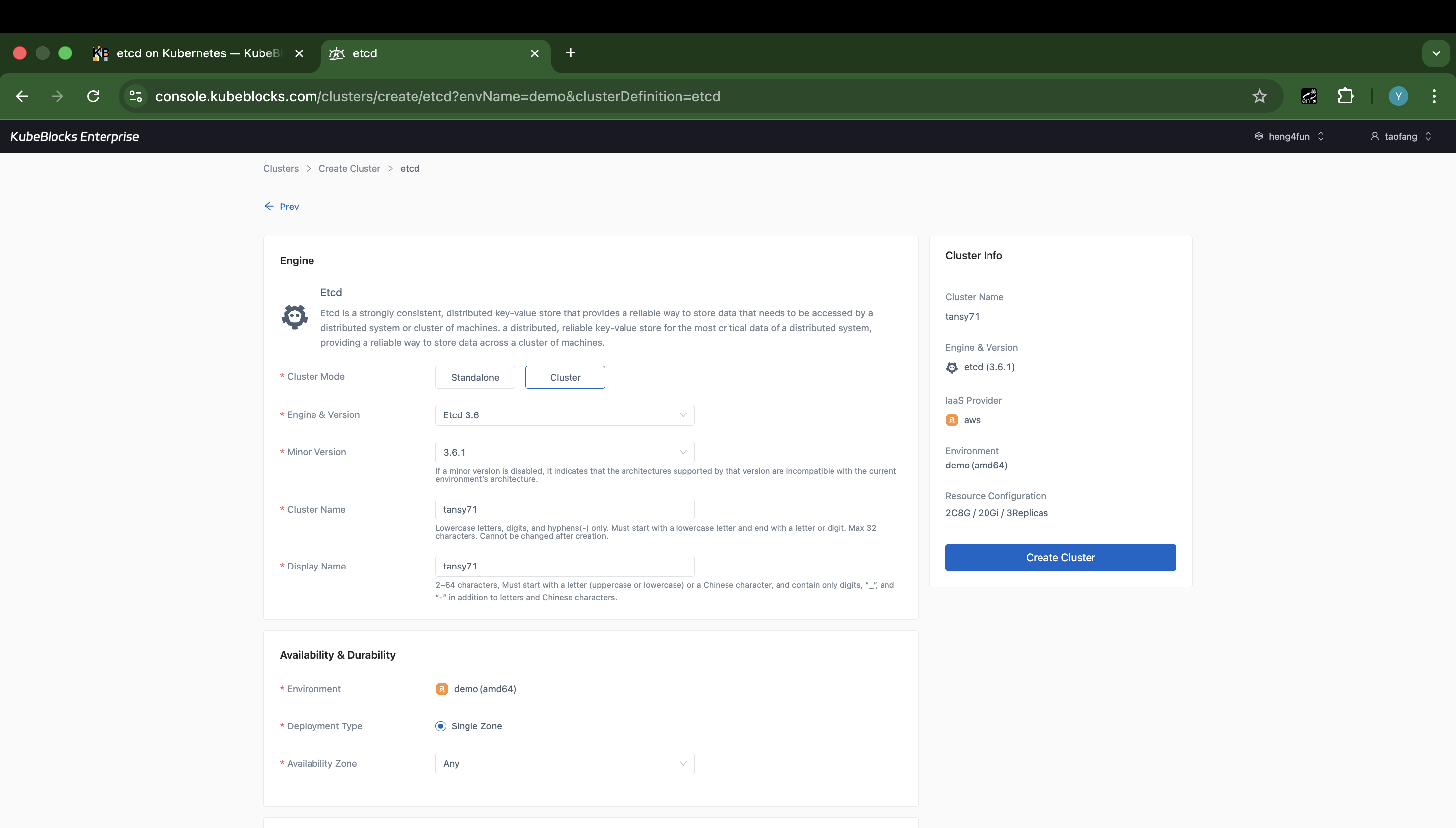1456x828 pixels.
Task: Expand the tab search chevron
Action: tap(1436, 53)
